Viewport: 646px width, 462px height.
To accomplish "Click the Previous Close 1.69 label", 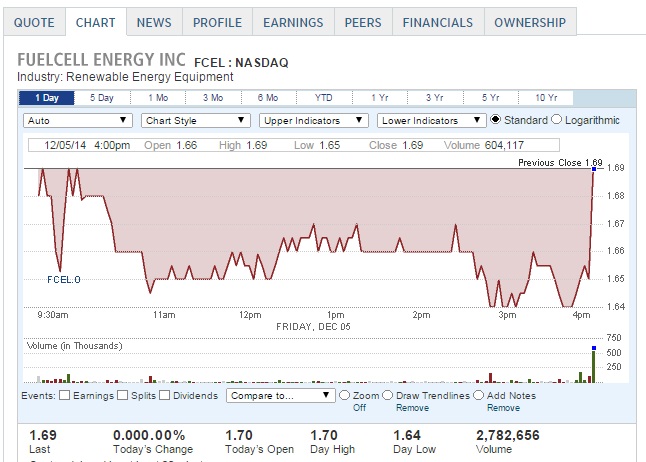I will tap(560, 163).
